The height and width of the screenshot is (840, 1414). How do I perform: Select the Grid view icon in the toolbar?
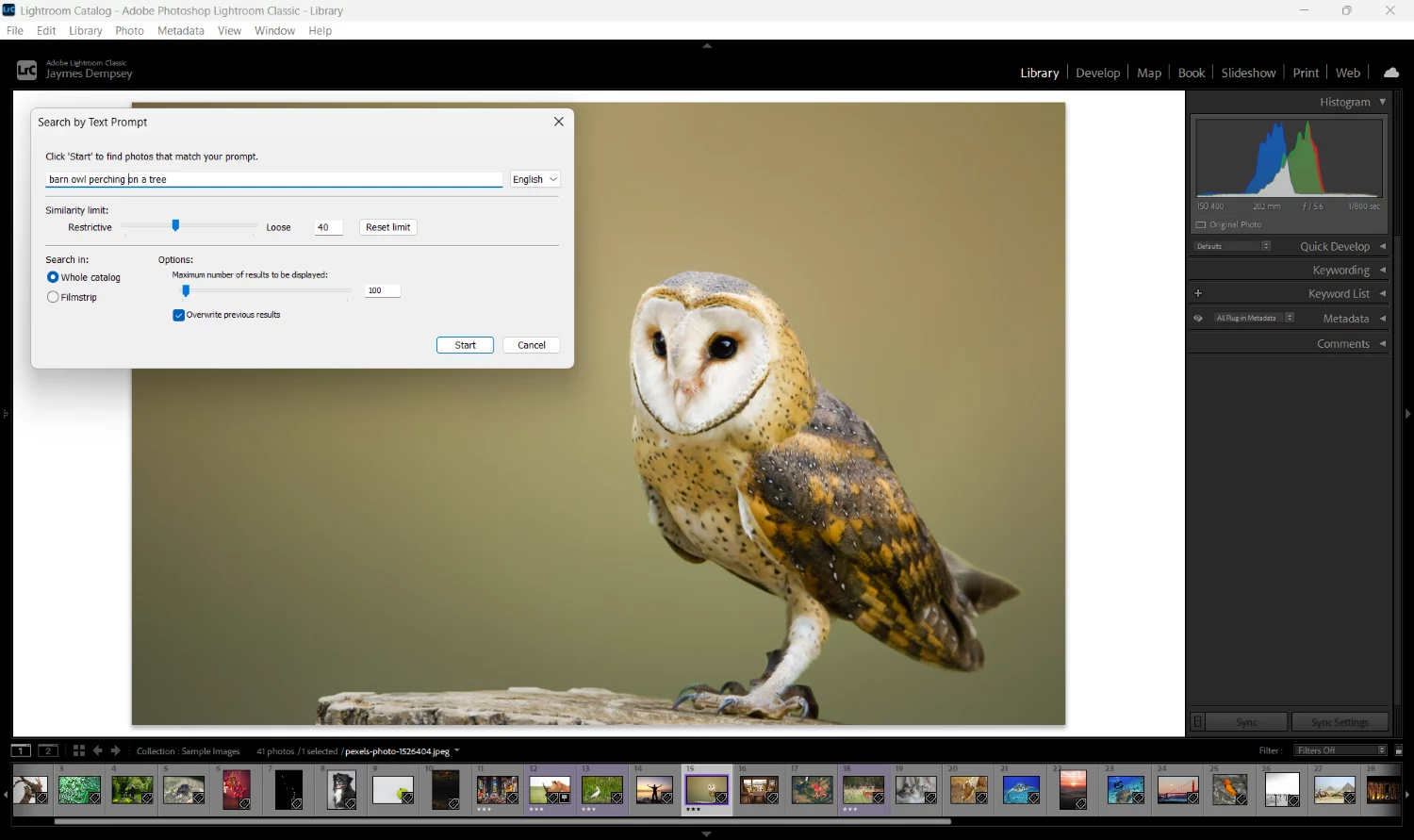tap(78, 750)
